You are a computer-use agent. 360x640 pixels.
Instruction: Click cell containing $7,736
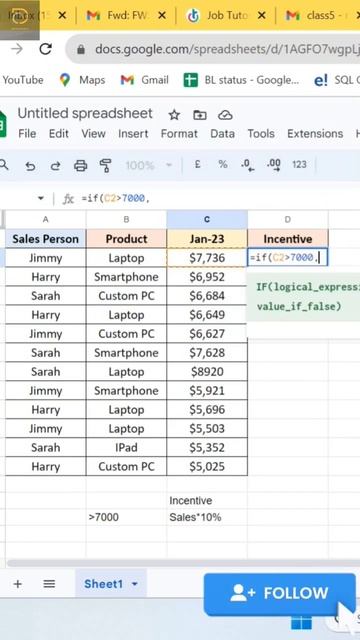[x=207, y=258]
